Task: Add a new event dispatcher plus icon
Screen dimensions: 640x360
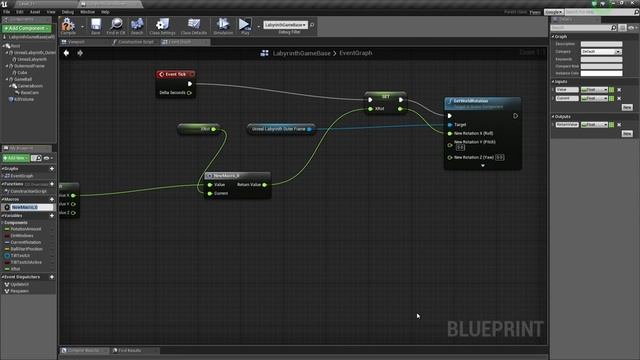Action: pyautogui.click(x=52, y=277)
